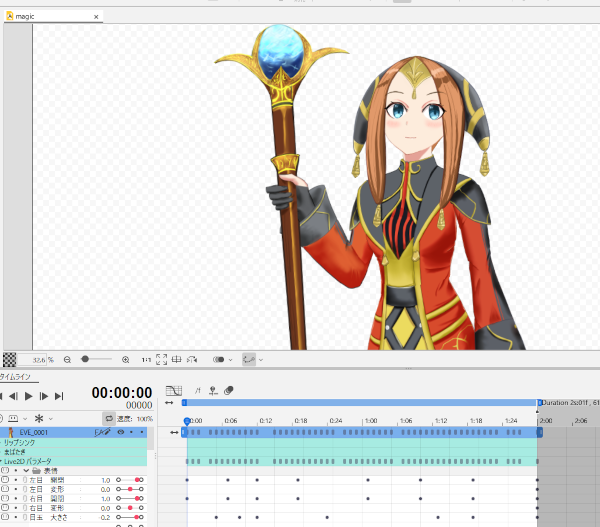Select the 表情 folder icon
The width and height of the screenshot is (600, 527).
click(37, 471)
